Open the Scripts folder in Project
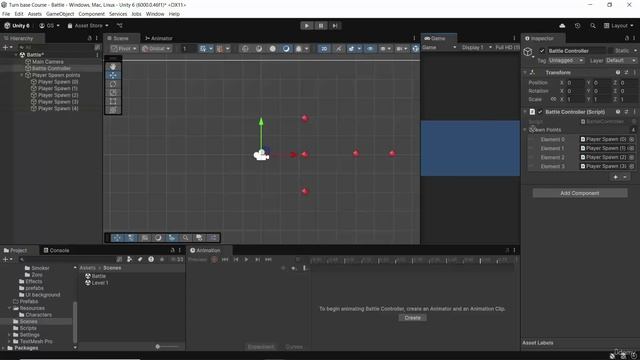The height and width of the screenshot is (360, 640). (x=24, y=328)
